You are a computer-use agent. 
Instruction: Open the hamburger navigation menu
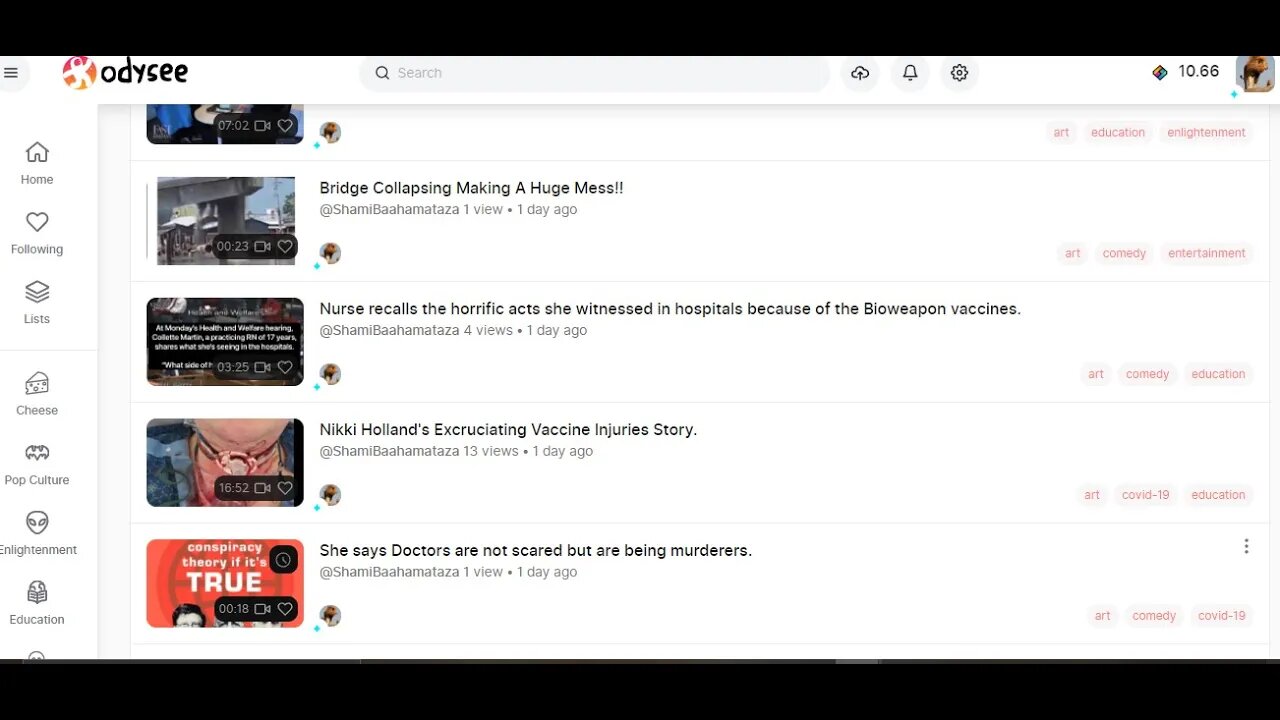click(x=11, y=73)
